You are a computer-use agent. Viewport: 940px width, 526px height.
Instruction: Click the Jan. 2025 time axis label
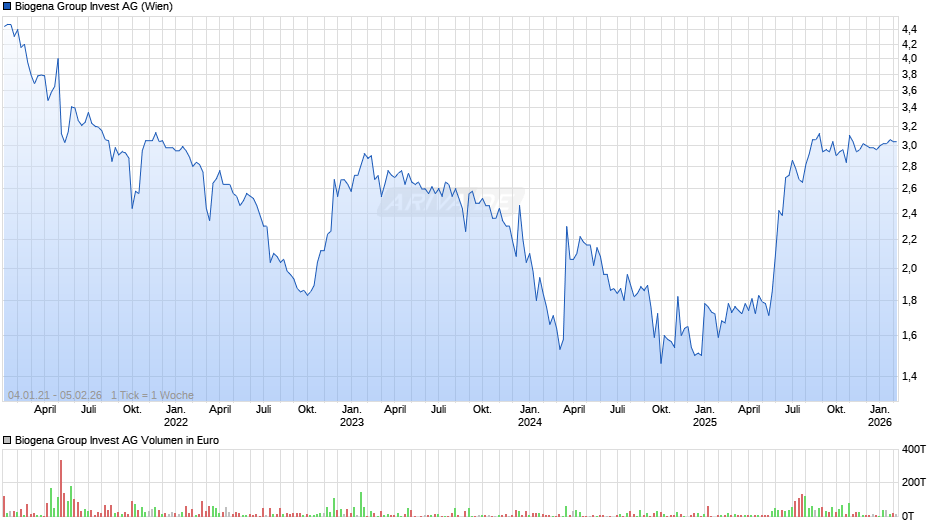pyautogui.click(x=704, y=416)
